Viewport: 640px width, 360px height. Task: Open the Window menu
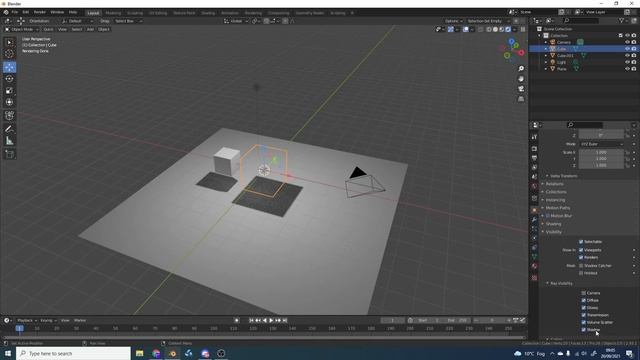click(x=57, y=12)
